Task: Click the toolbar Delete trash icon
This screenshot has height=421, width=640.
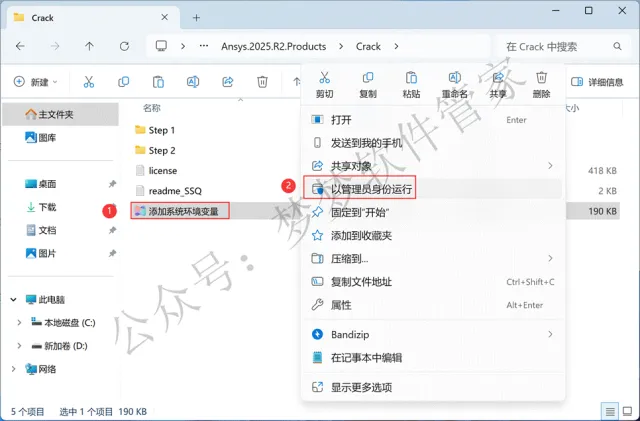Action: [262, 82]
